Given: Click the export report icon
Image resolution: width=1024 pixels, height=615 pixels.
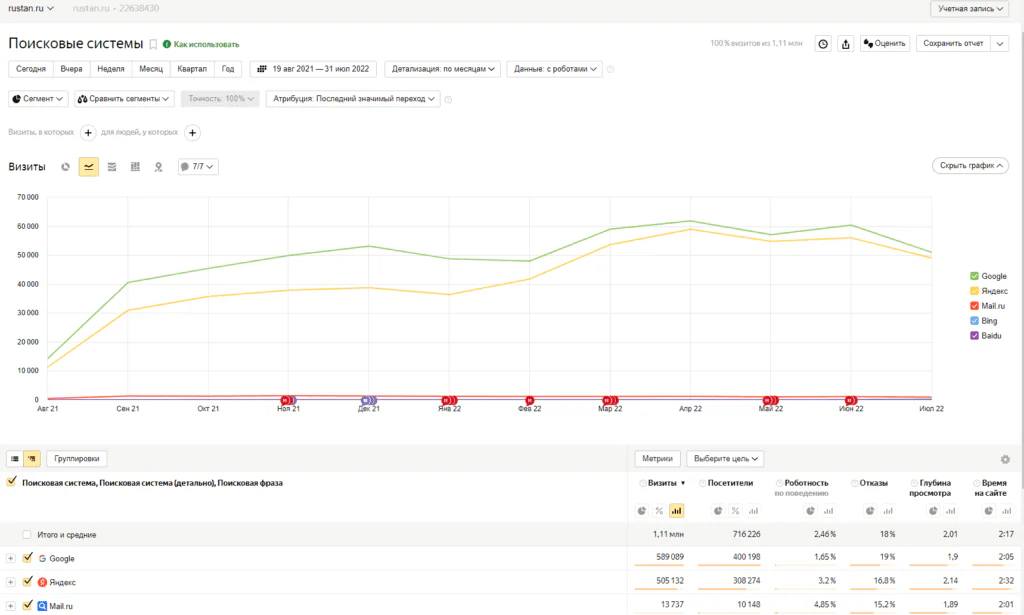Looking at the screenshot, I should click(846, 44).
